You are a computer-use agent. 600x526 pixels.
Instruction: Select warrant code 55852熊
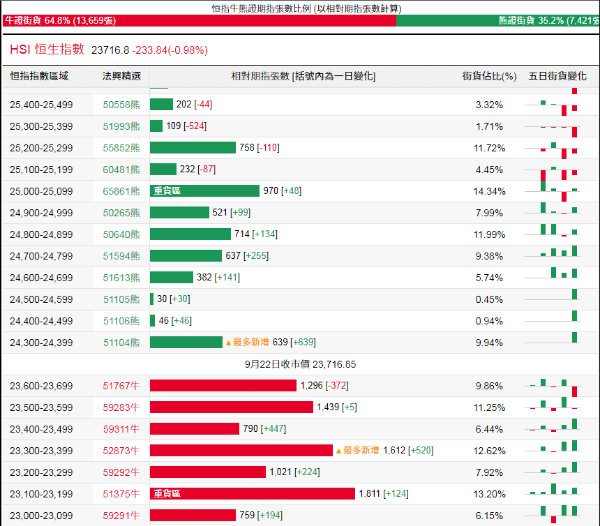pyautogui.click(x=121, y=148)
